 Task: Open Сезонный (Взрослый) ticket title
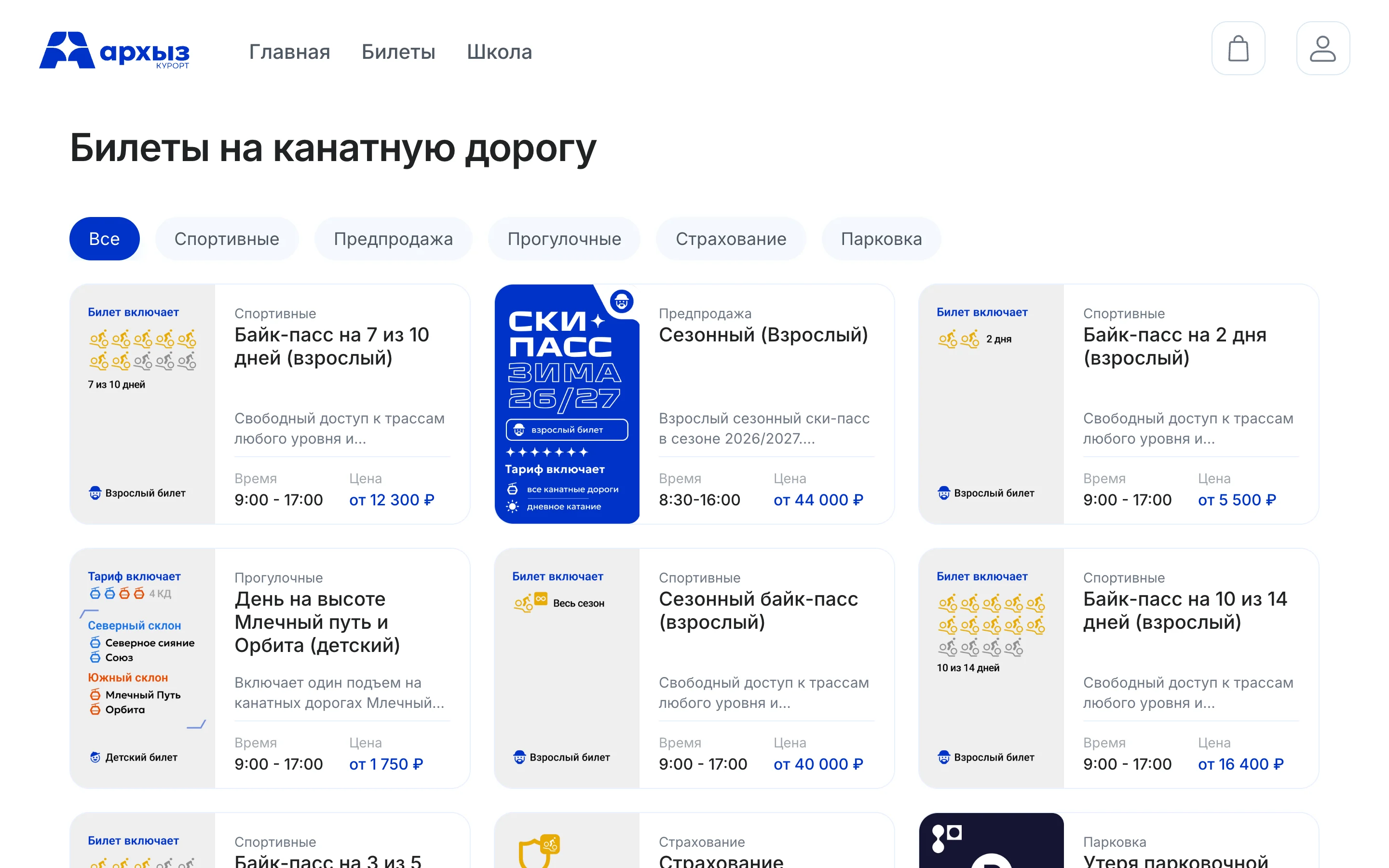pos(763,335)
